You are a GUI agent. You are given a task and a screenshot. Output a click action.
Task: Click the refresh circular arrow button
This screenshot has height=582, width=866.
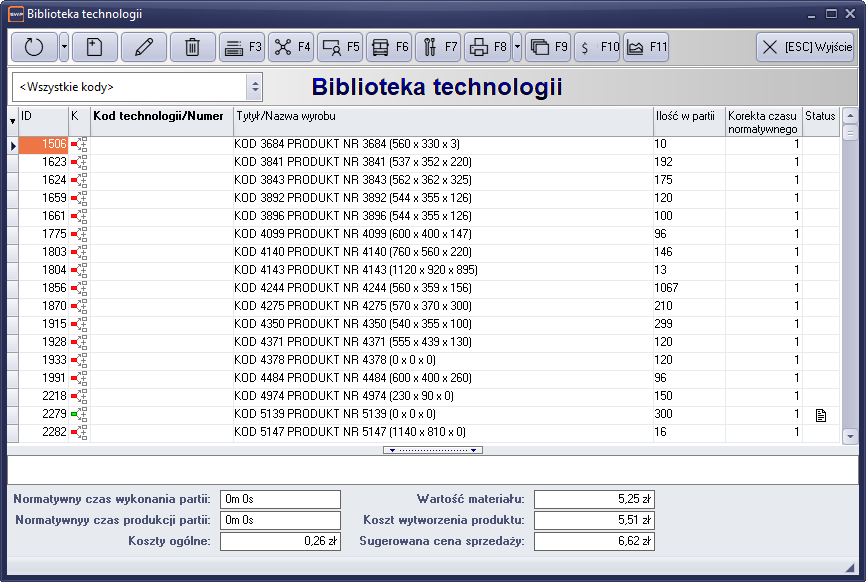pyautogui.click(x=34, y=46)
